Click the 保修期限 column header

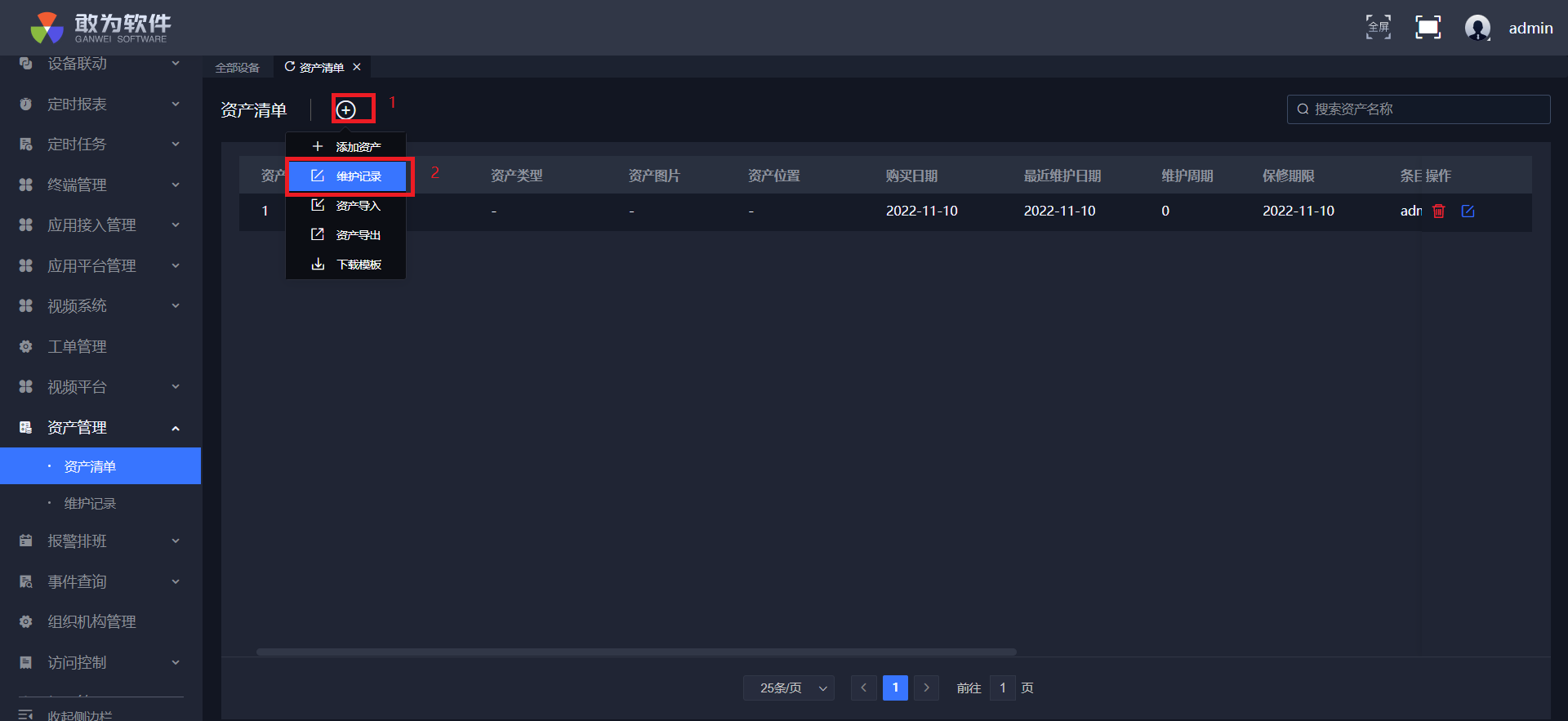point(1289,176)
